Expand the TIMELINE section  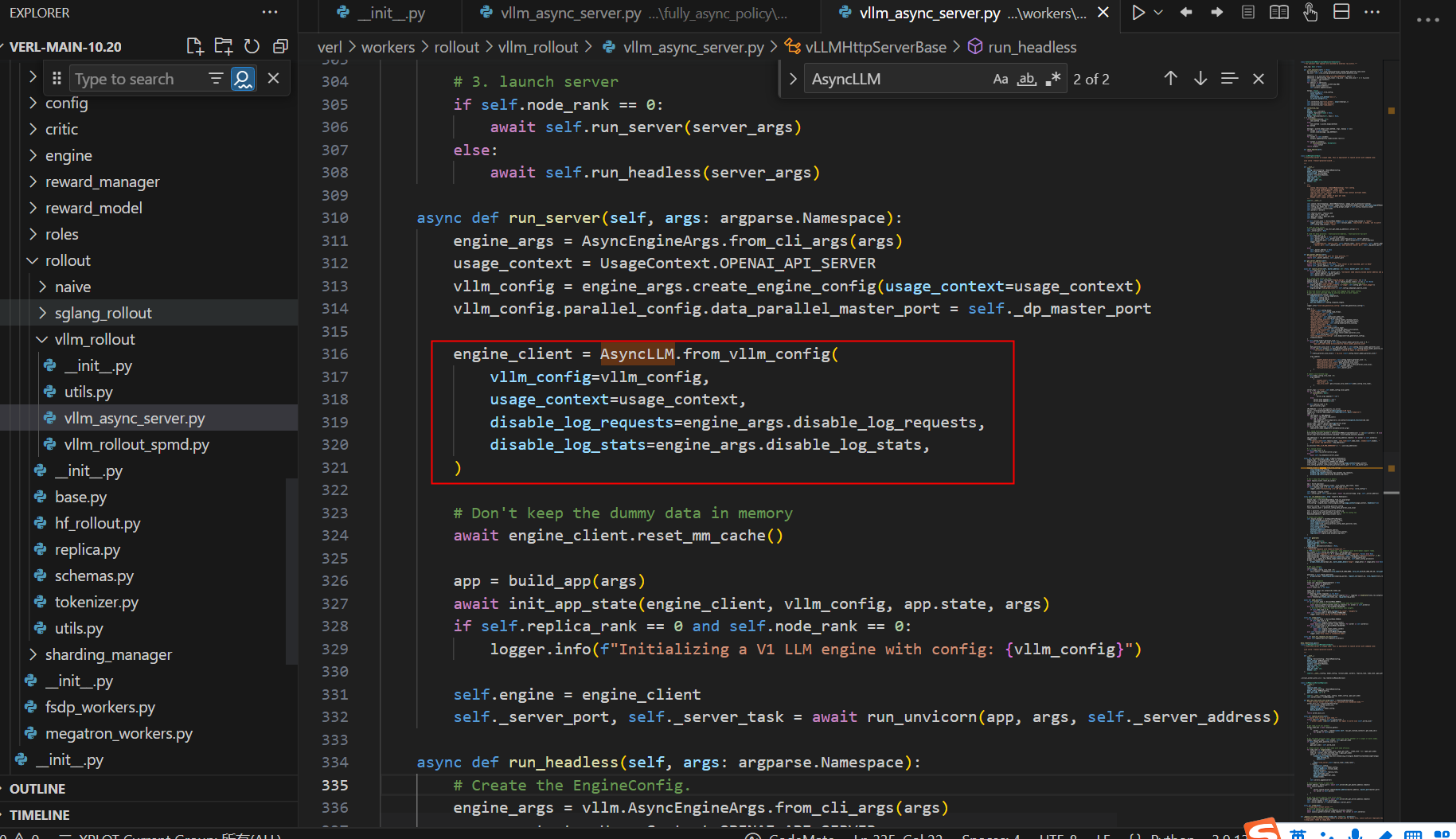[40, 815]
